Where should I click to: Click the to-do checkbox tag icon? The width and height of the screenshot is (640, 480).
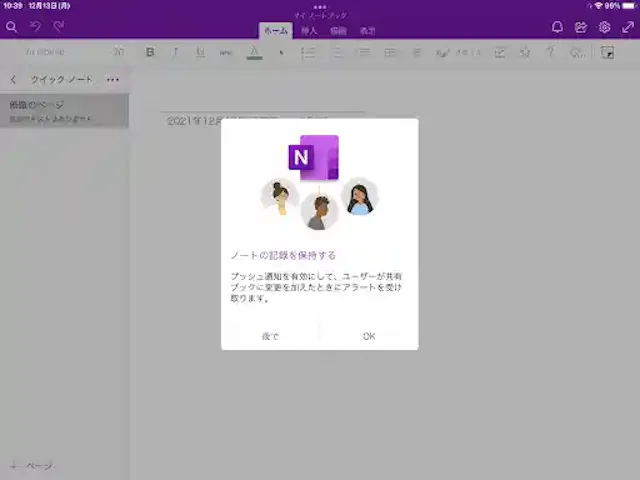point(500,52)
